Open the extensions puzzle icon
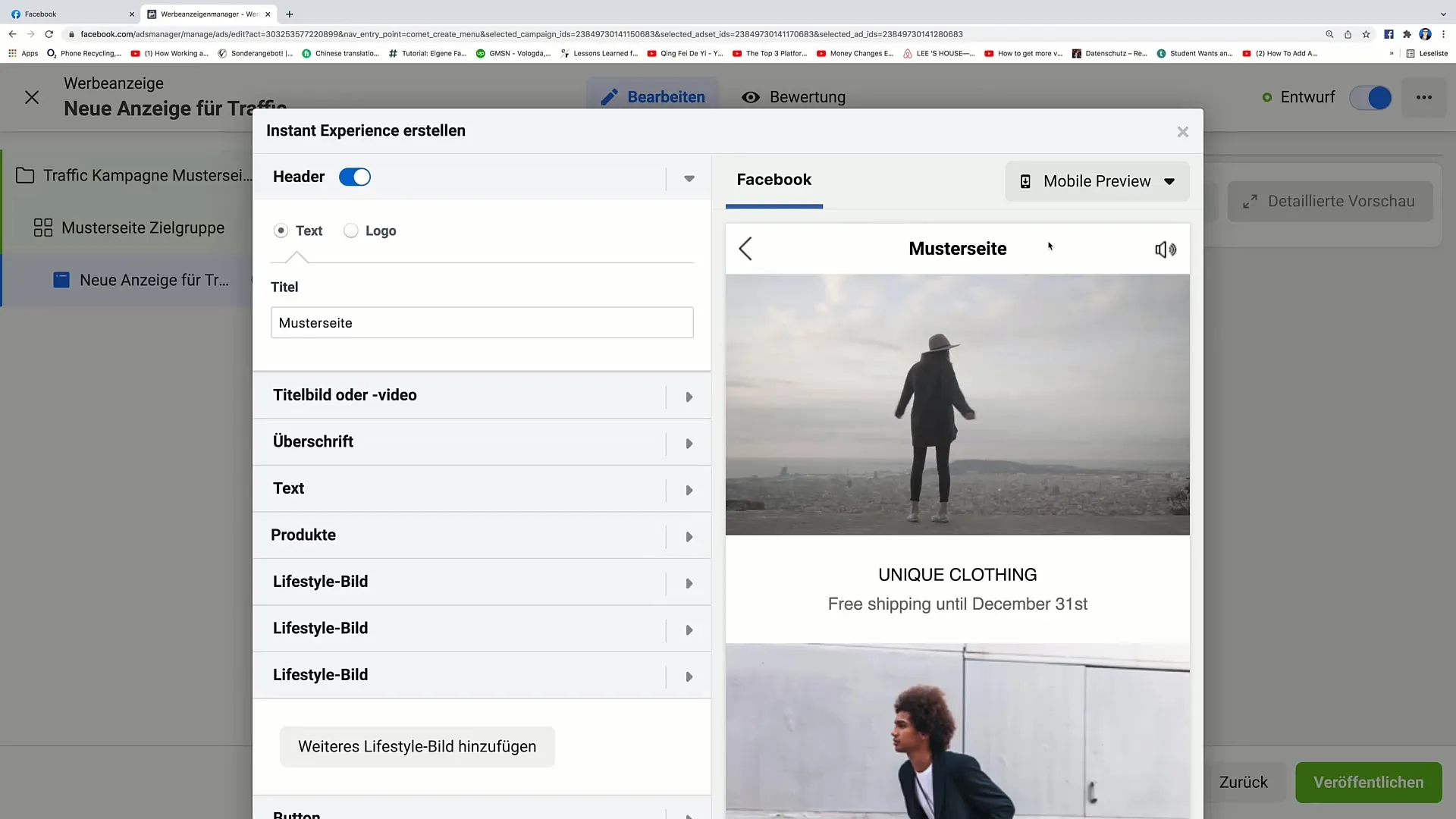 (x=1407, y=34)
